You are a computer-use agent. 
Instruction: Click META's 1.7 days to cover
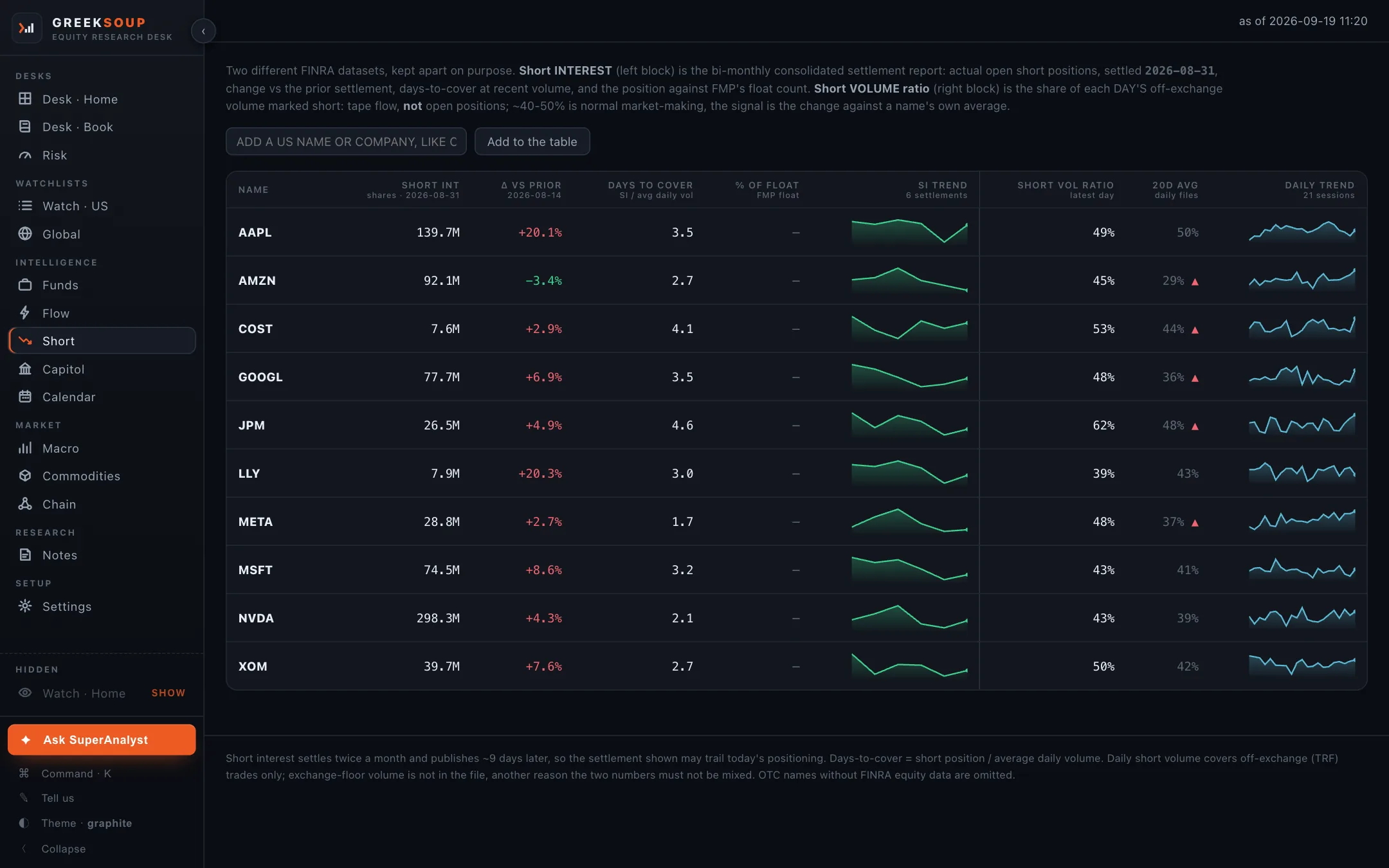pos(682,521)
